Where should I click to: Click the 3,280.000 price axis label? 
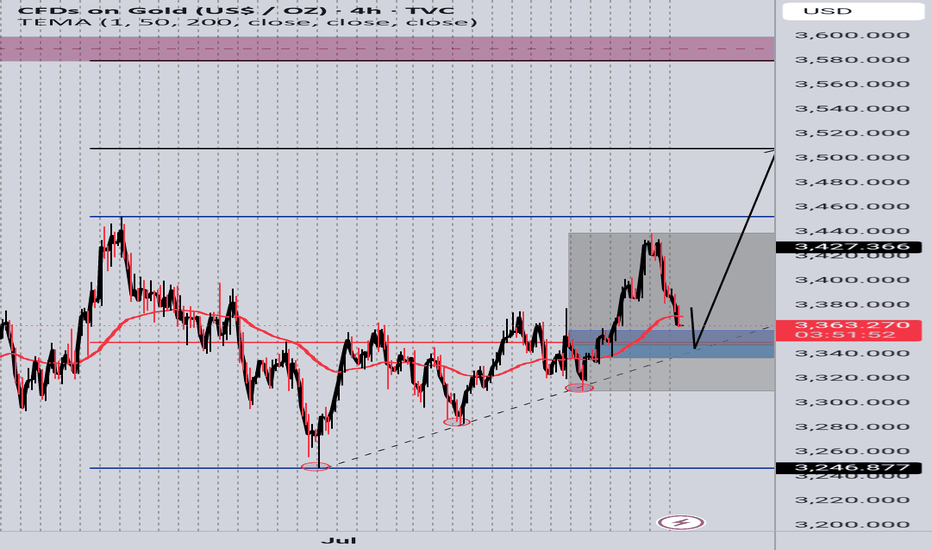pyautogui.click(x=852, y=426)
